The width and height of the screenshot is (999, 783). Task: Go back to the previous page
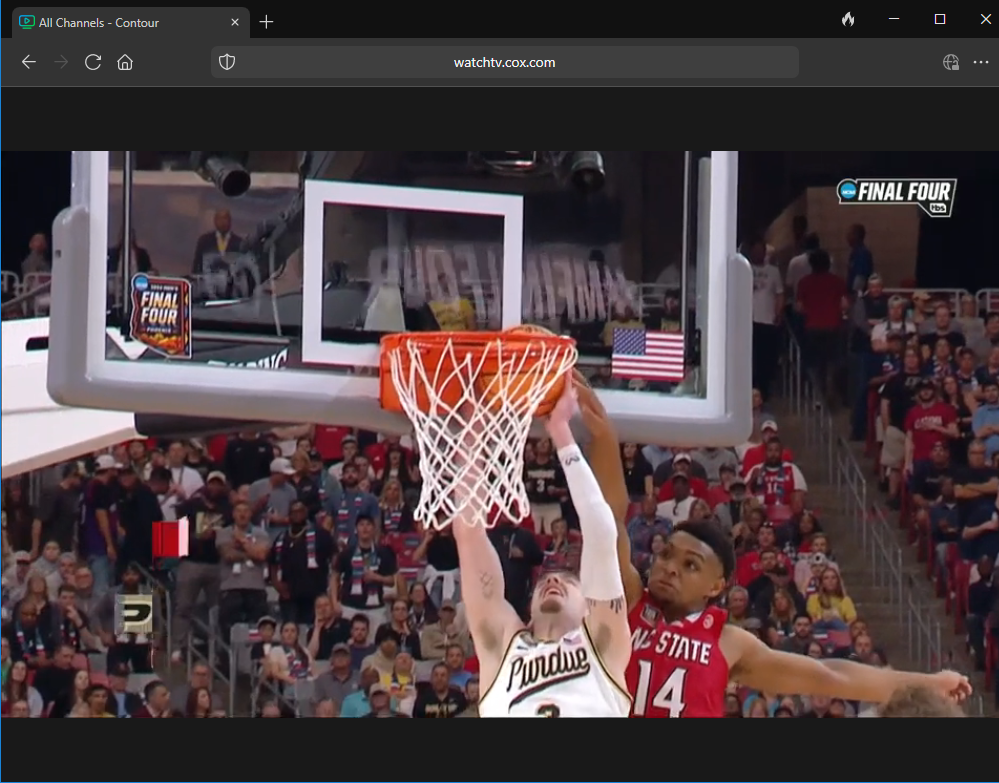tap(29, 62)
